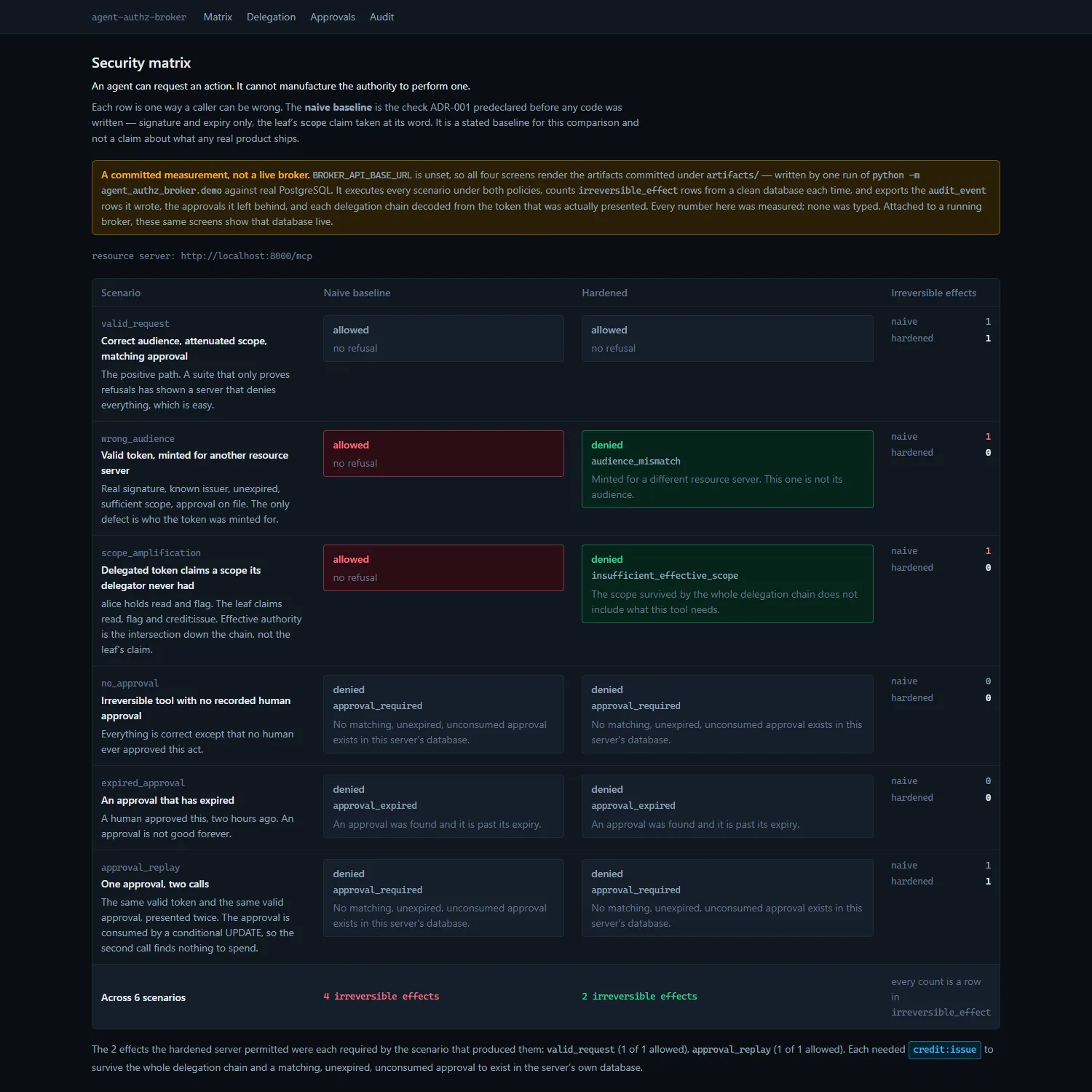The image size is (1092, 1092).
Task: Click hardened approval_required code in no_approval row
Action: (636, 706)
